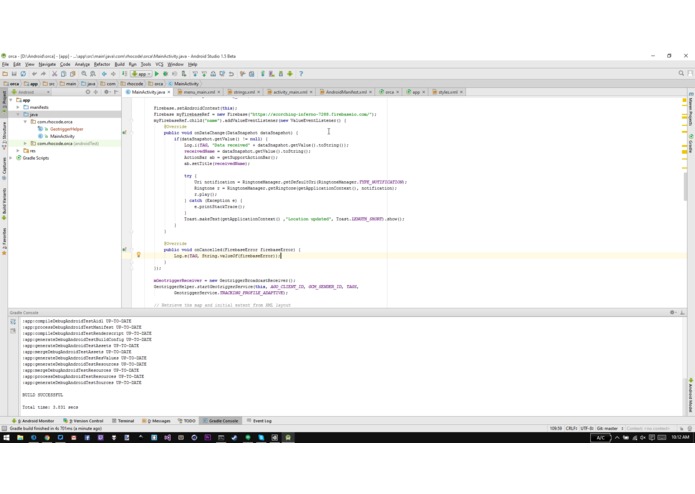Collapse the app module tree node
695x494 pixels.
click(11, 100)
